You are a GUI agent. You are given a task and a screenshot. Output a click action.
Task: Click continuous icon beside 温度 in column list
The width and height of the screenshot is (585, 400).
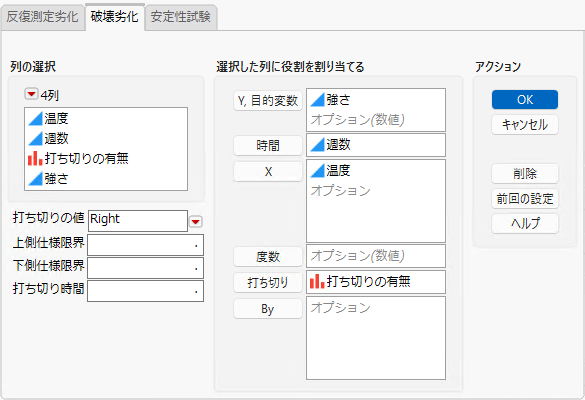[x=35, y=119]
